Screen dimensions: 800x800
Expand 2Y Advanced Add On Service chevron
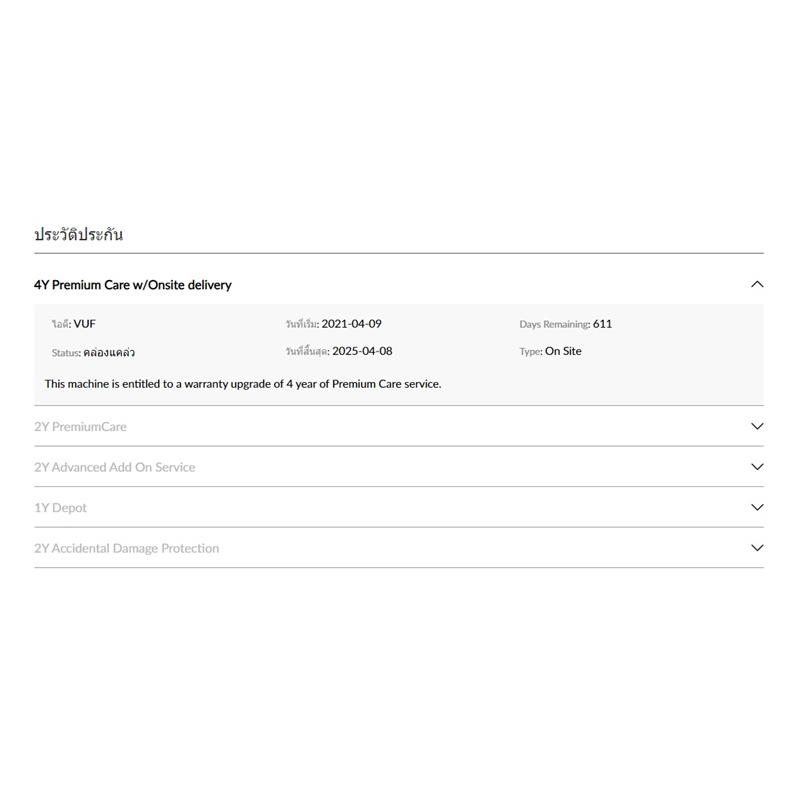pos(757,467)
